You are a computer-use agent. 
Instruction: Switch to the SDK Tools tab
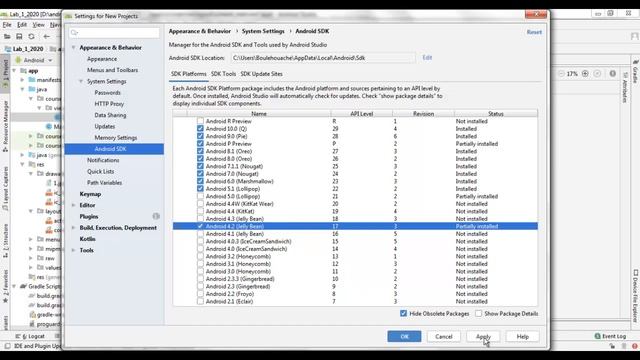tap(223, 74)
